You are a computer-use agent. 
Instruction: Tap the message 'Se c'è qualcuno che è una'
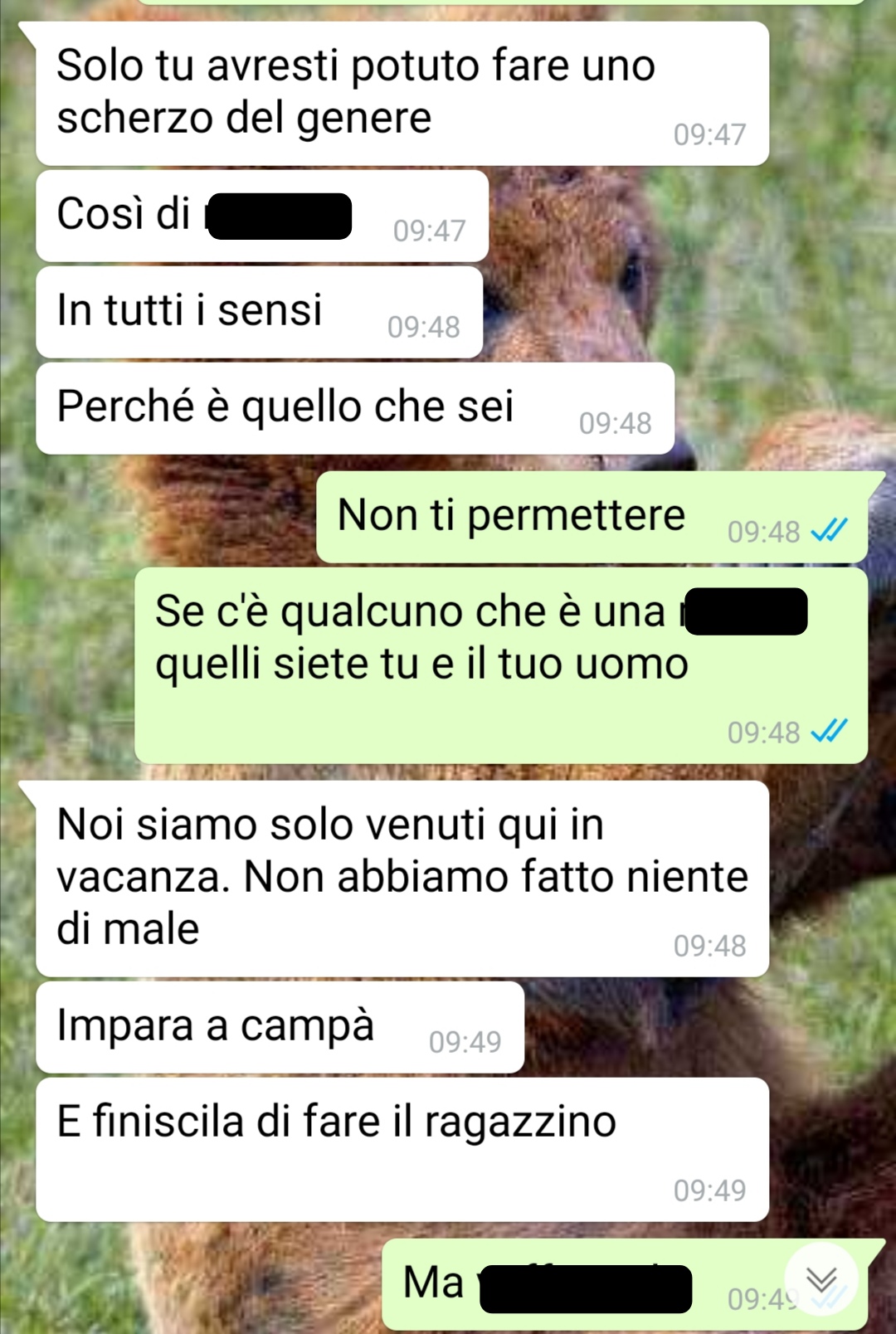tap(501, 665)
